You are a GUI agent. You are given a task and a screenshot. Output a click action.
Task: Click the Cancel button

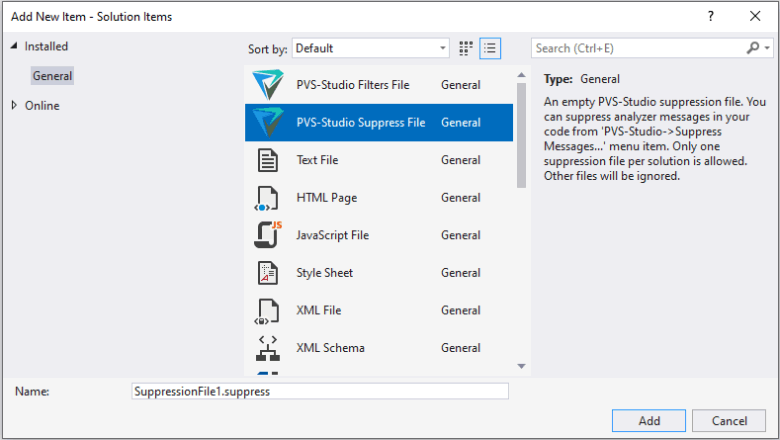(x=729, y=421)
